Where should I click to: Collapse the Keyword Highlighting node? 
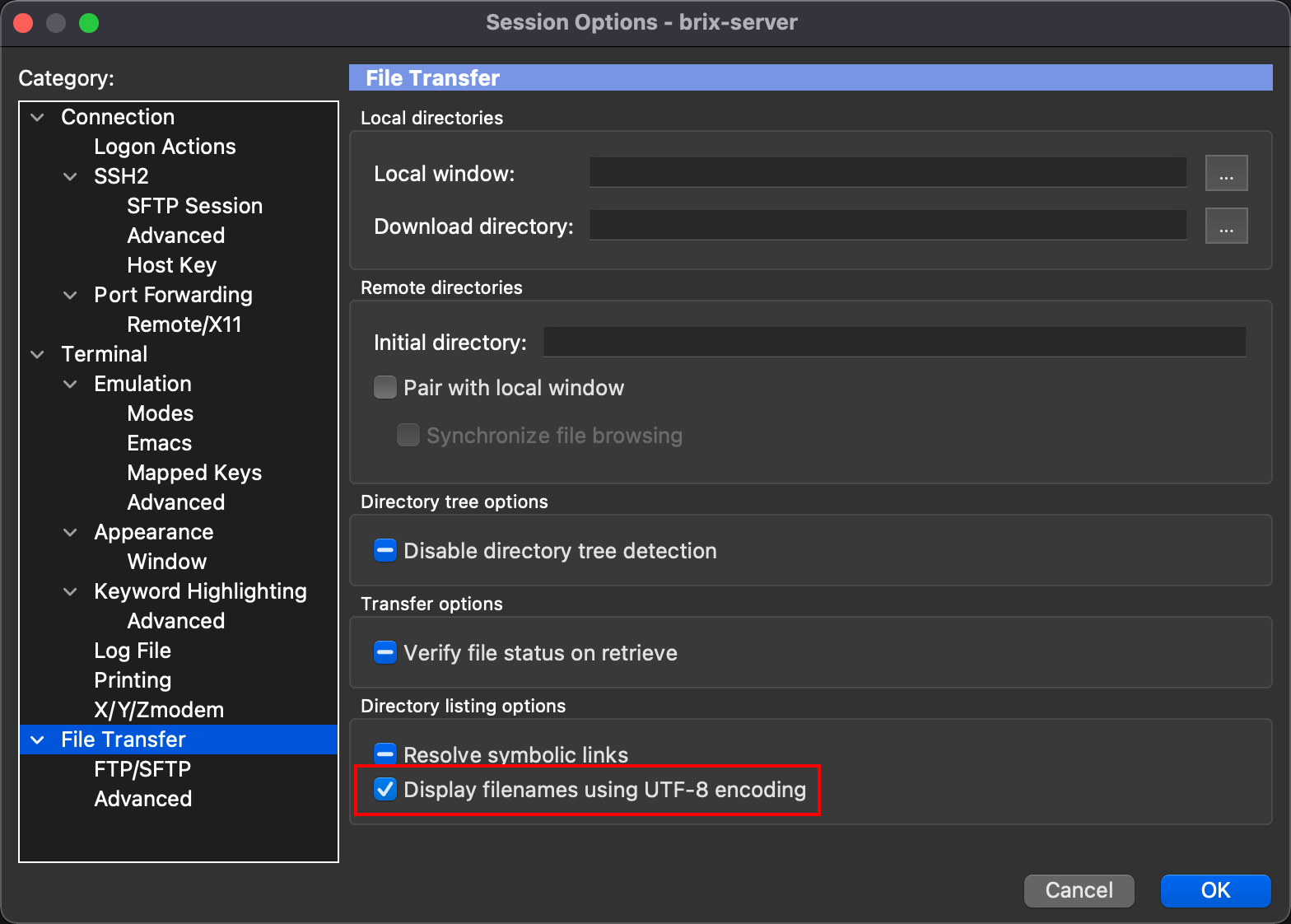pos(71,591)
